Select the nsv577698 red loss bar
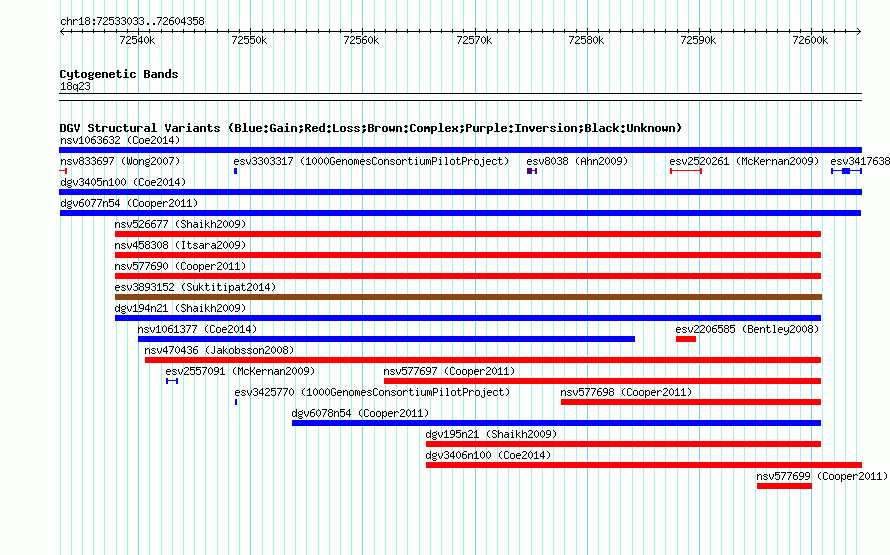This screenshot has width=890, height=555. tap(691, 402)
